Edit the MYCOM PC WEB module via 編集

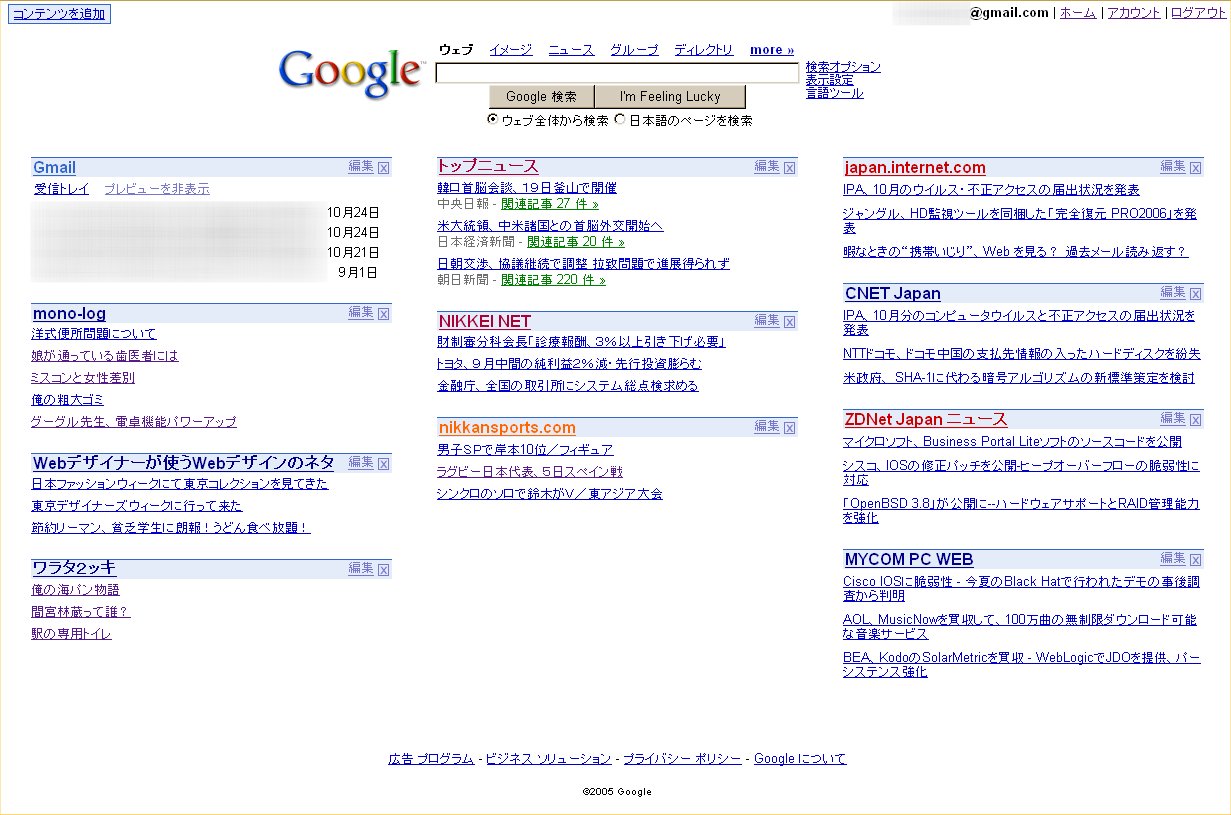coord(1173,559)
